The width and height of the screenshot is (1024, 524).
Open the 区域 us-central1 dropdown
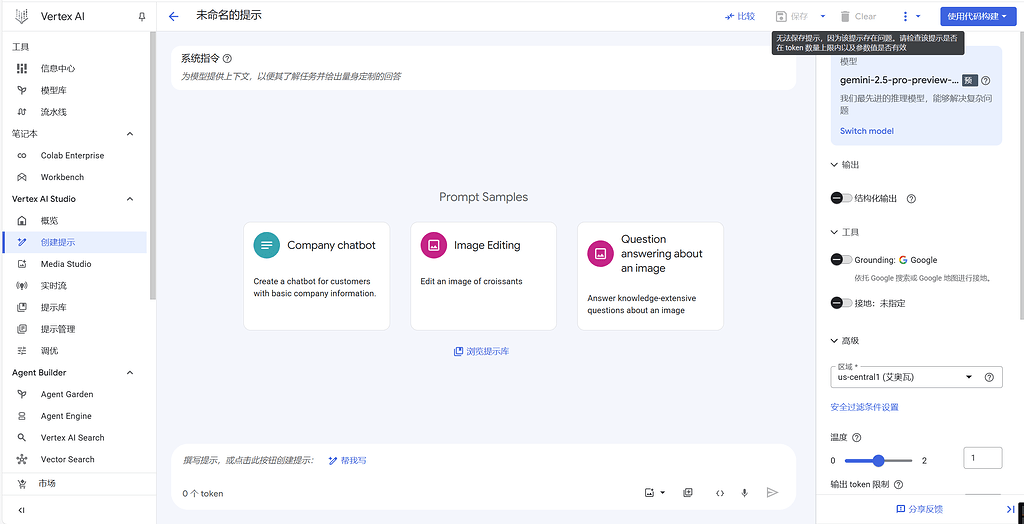click(x=904, y=377)
